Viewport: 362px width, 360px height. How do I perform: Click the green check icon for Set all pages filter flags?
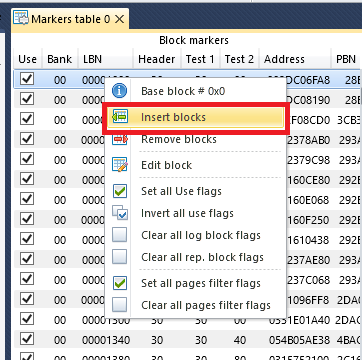click(119, 283)
